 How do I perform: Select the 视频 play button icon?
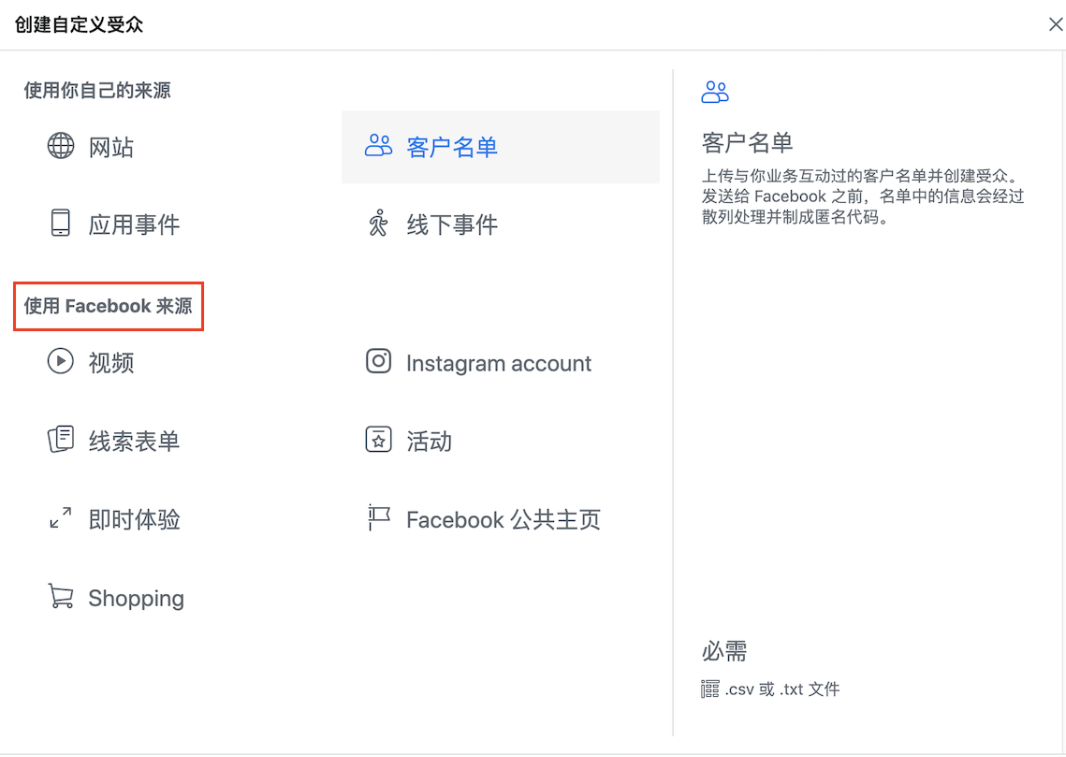61,362
